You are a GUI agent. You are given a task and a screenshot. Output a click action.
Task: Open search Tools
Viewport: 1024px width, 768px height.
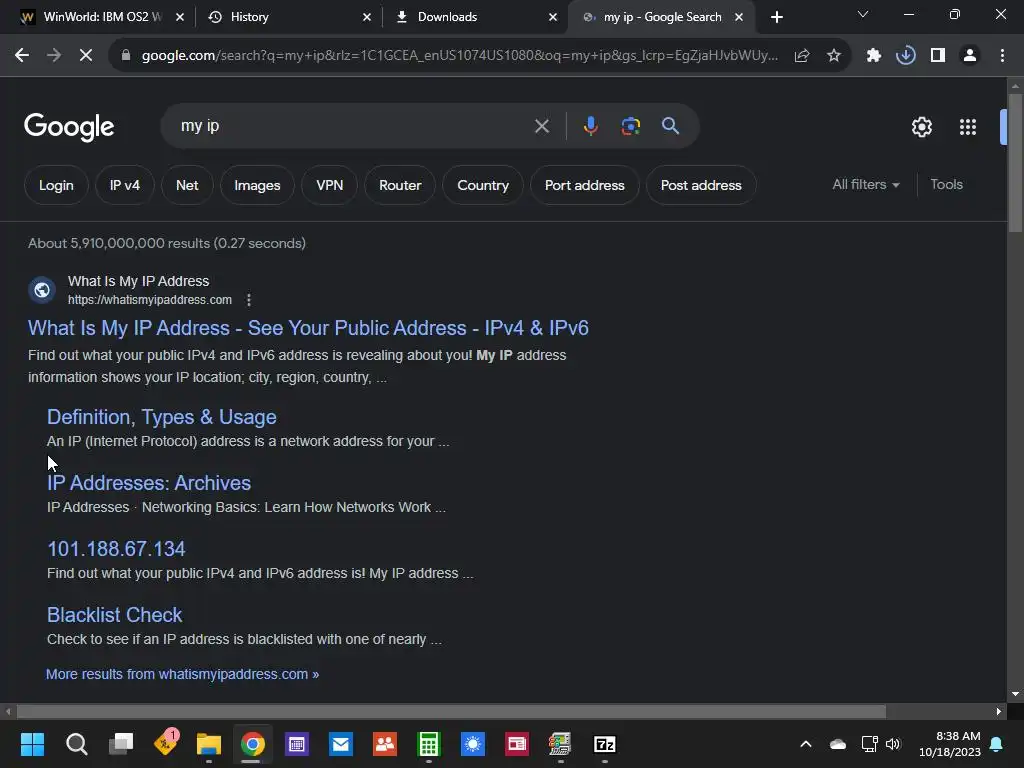coord(946,185)
